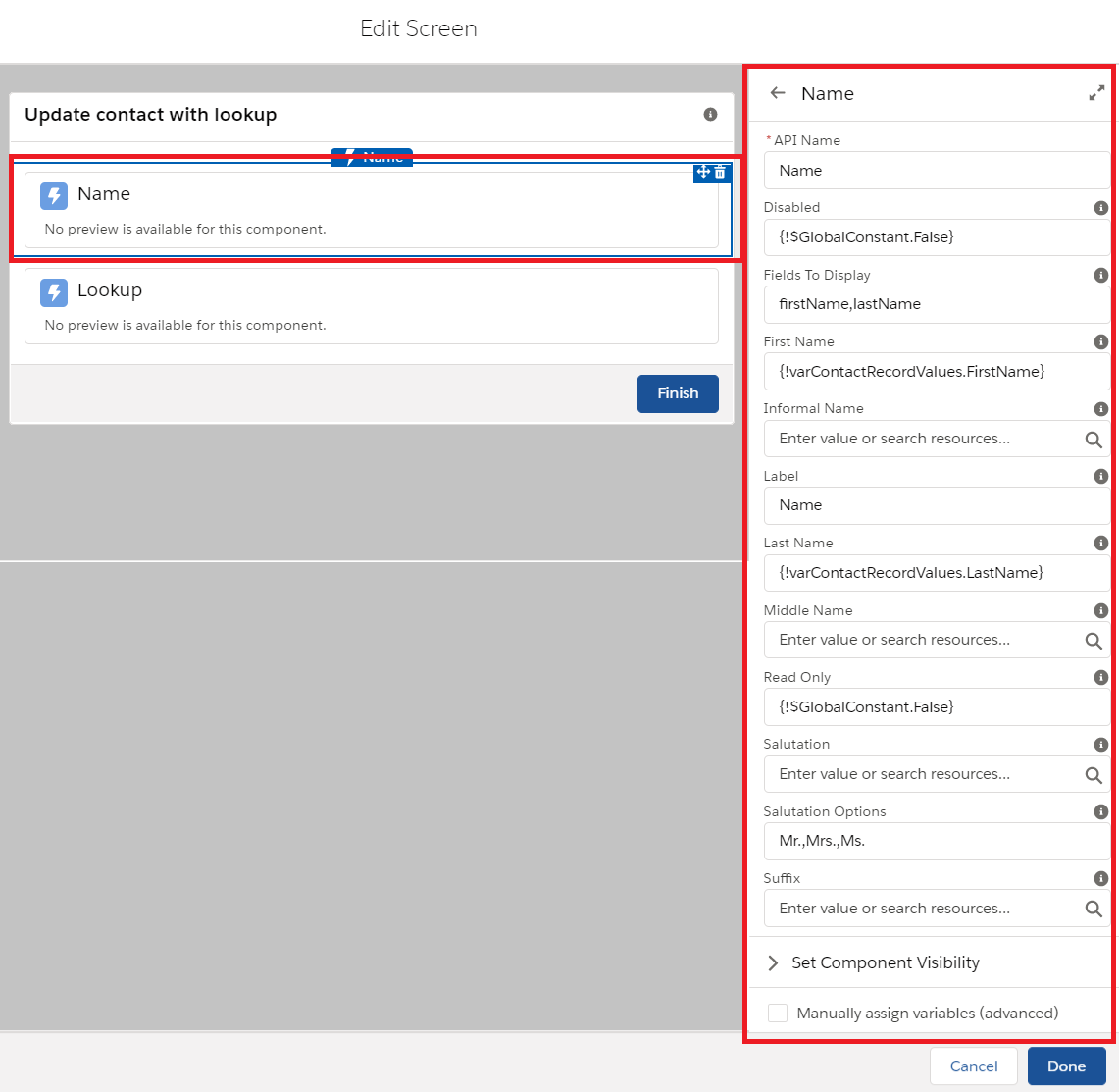Show help for the Read Only field

1101,677
